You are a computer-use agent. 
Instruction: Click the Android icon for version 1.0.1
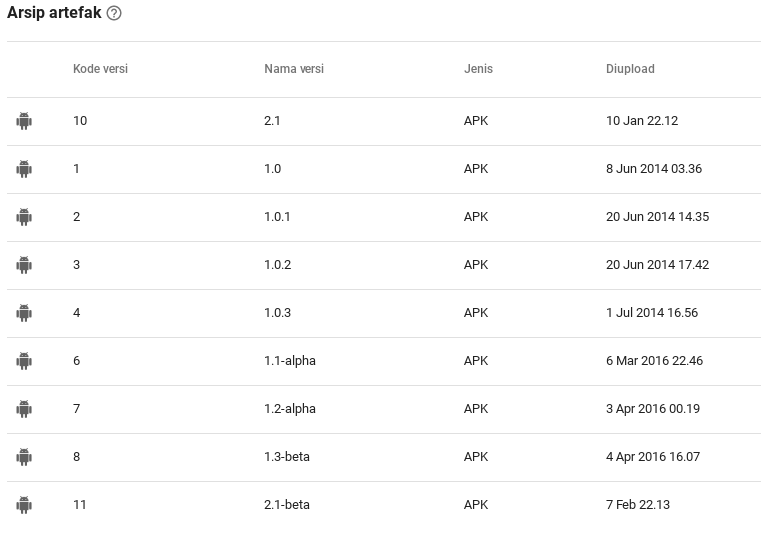(x=24, y=217)
